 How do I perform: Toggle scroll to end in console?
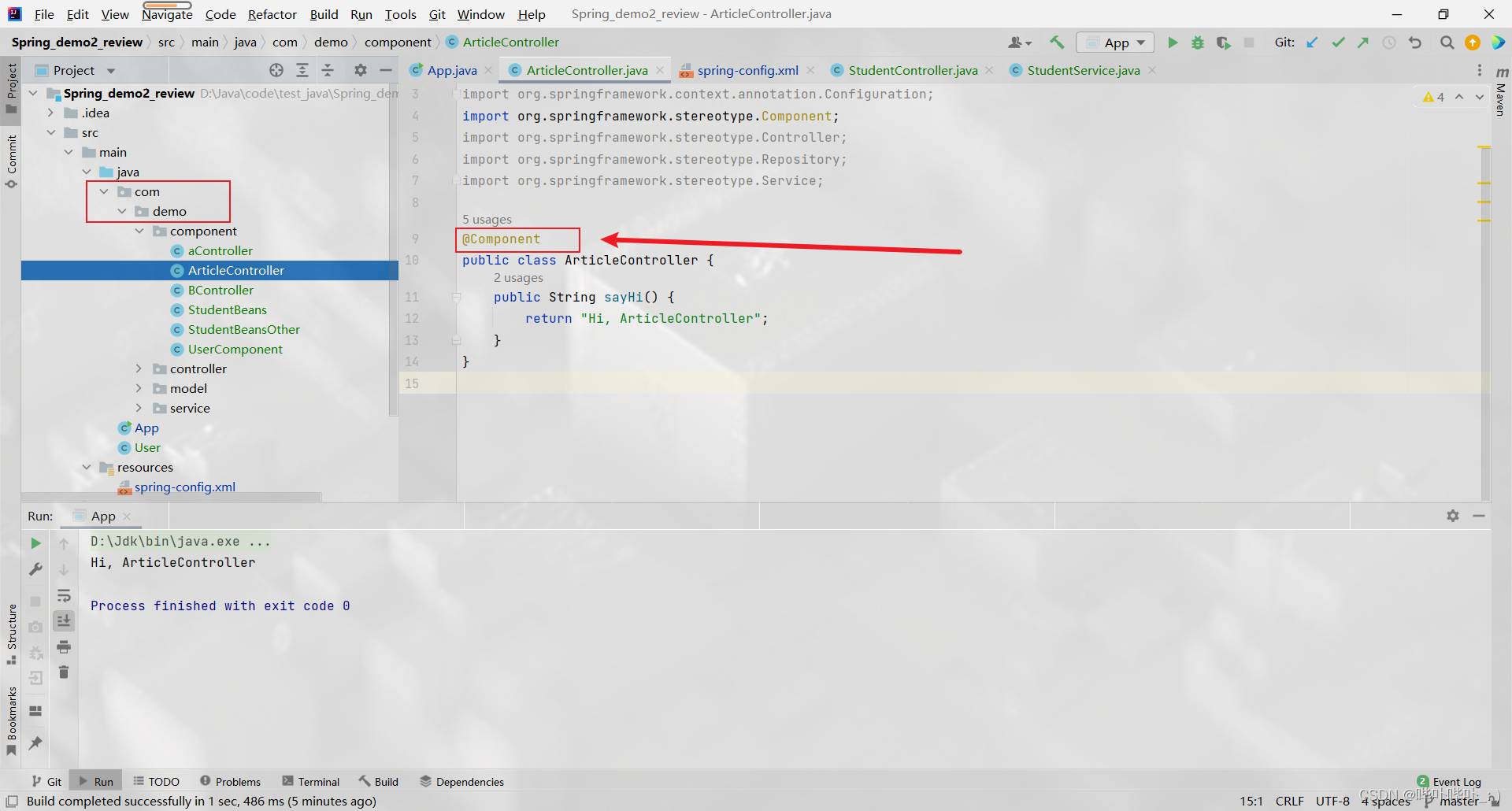64,620
